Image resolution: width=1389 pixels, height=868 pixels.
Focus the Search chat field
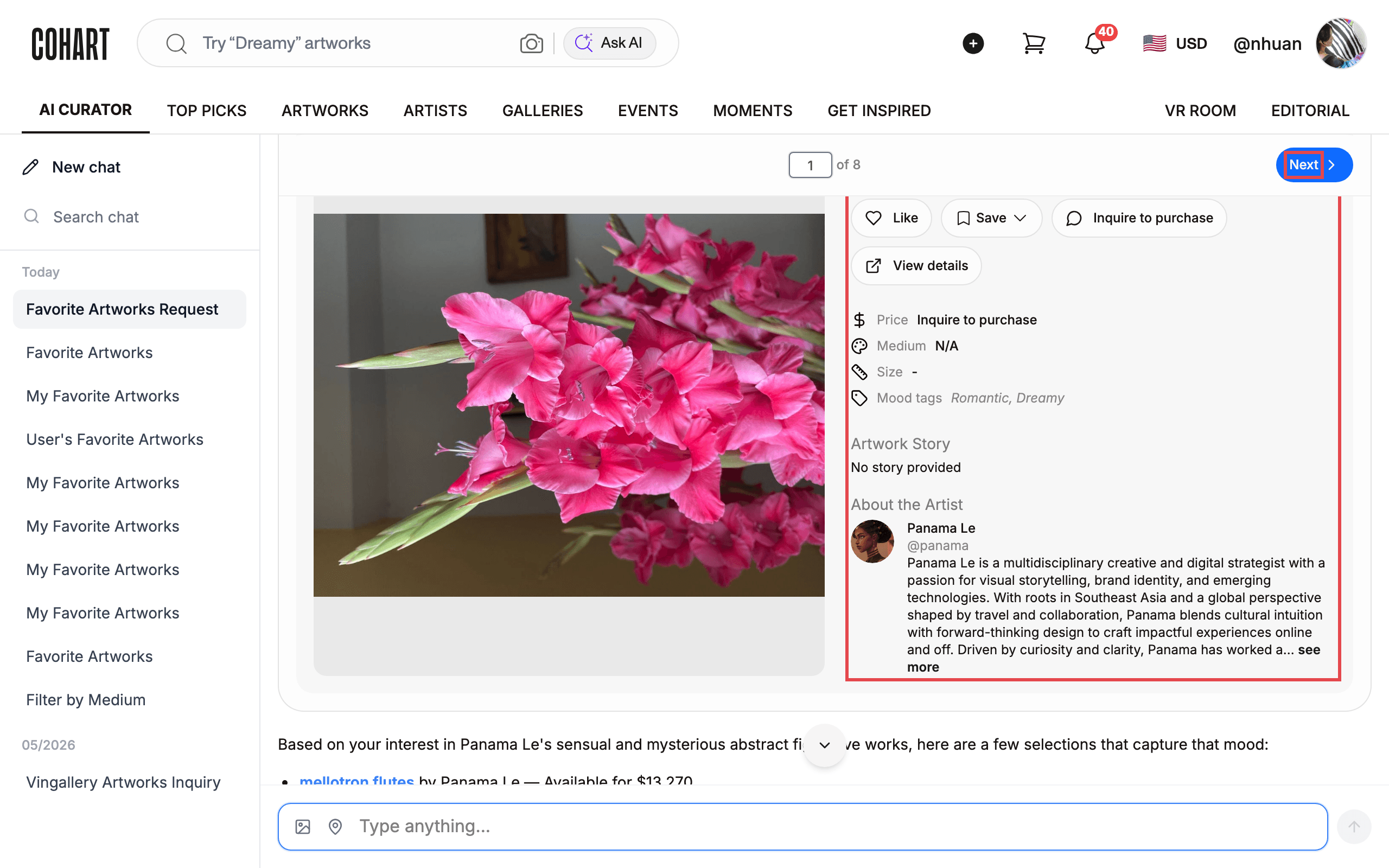(130, 217)
